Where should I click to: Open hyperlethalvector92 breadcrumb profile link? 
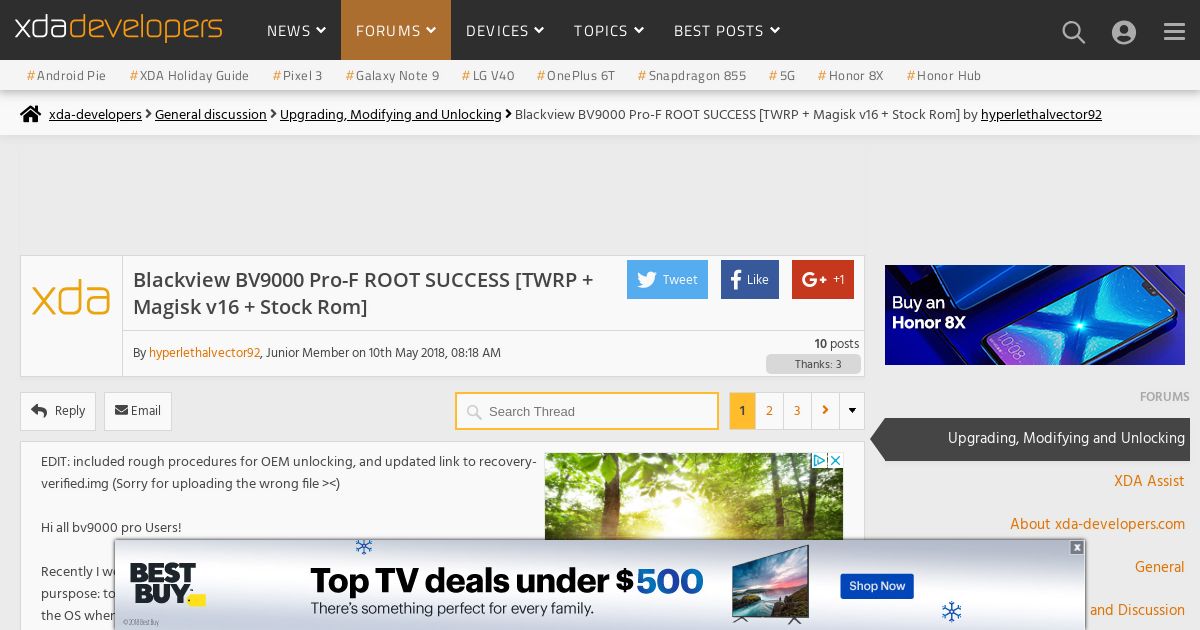point(1041,115)
